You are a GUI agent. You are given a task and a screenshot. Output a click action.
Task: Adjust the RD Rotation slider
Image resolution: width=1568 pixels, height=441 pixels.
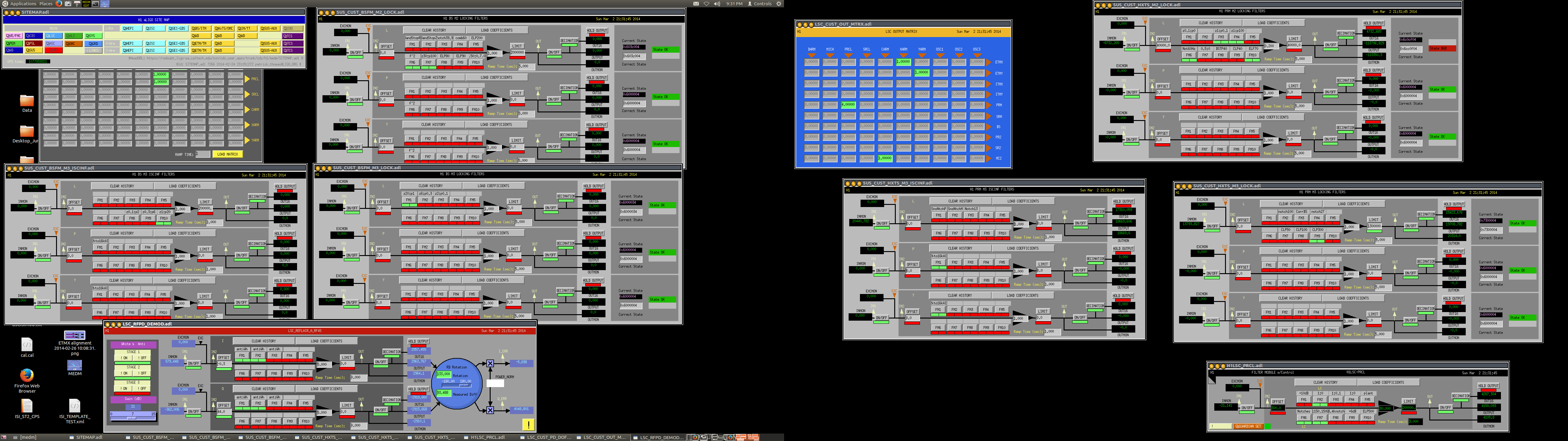[x=457, y=386]
